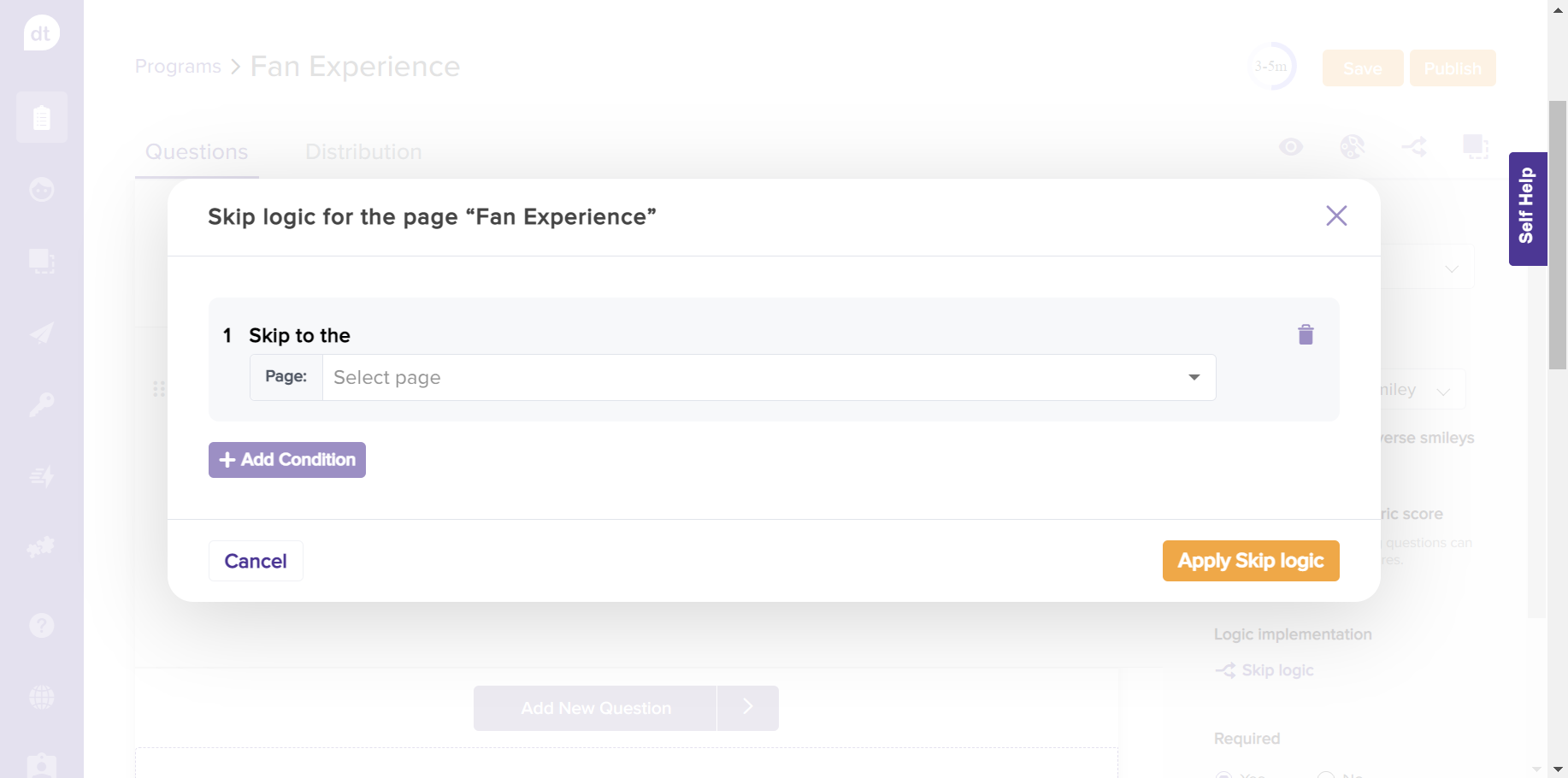
Task: Switch to the Questions tab
Action: coord(197,152)
